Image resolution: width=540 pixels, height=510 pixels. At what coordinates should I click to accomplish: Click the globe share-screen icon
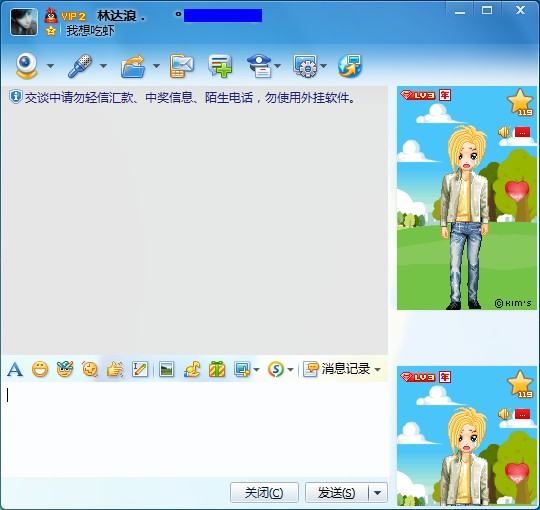(350, 66)
